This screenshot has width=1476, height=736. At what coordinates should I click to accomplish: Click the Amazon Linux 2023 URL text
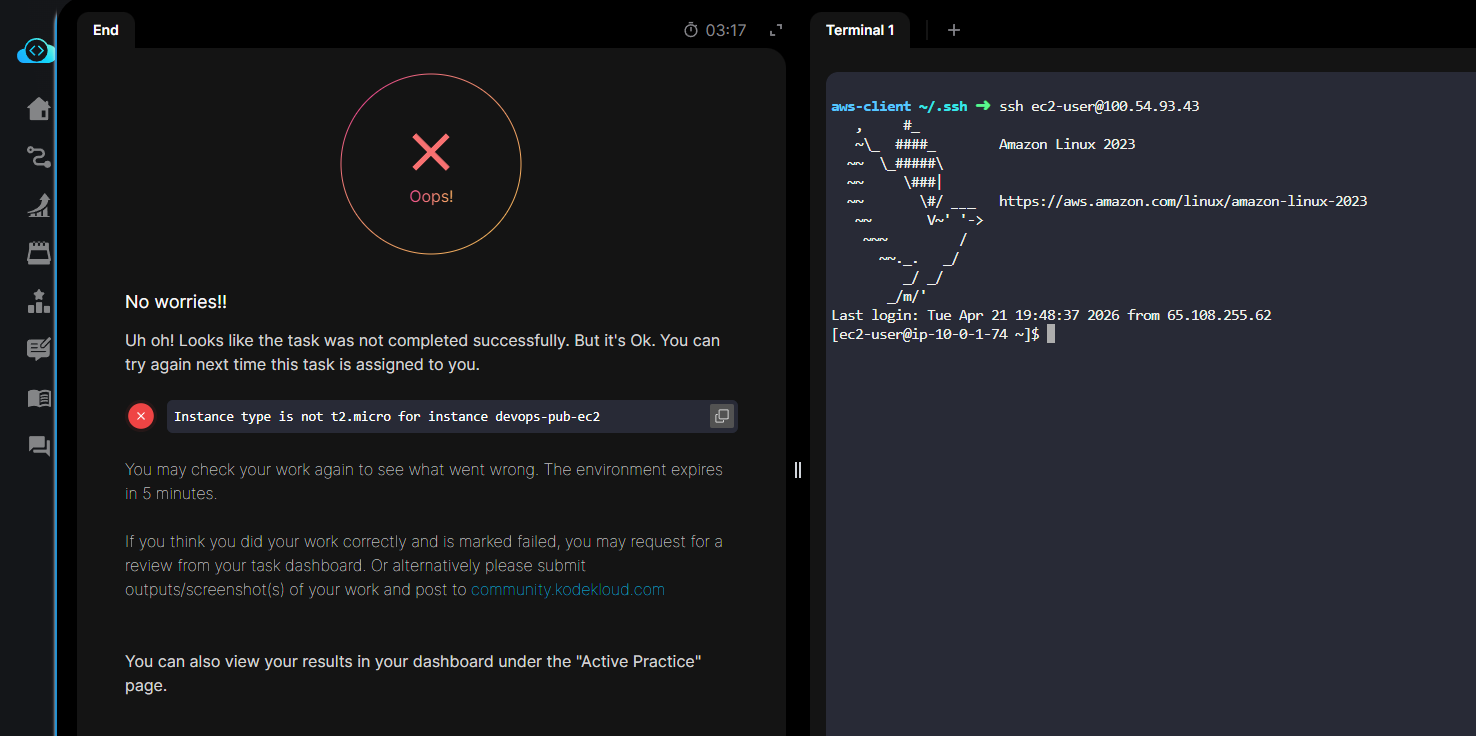click(x=1182, y=201)
